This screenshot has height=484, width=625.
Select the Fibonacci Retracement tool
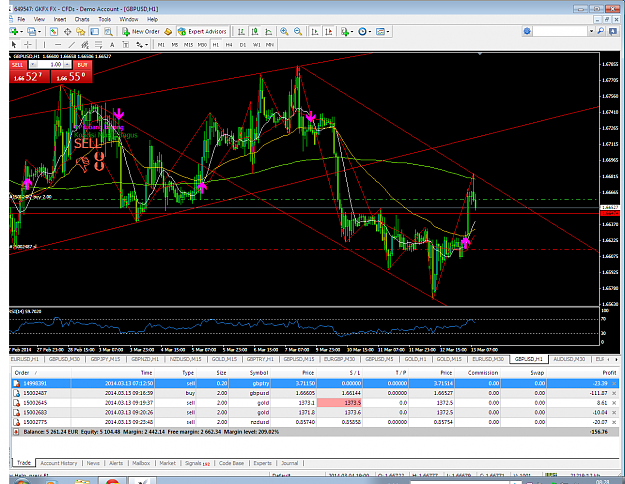(98, 45)
